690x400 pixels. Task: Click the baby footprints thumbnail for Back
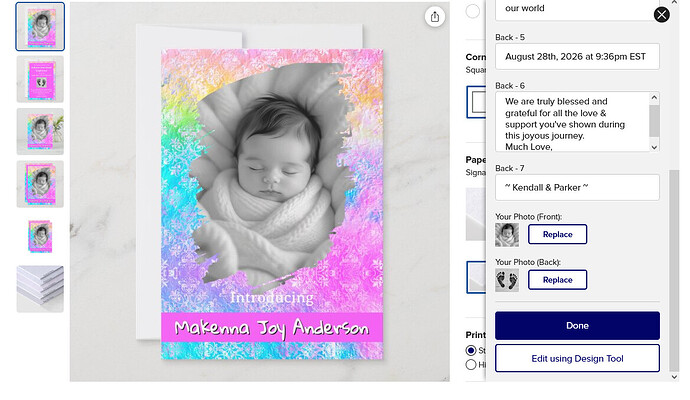(x=507, y=280)
